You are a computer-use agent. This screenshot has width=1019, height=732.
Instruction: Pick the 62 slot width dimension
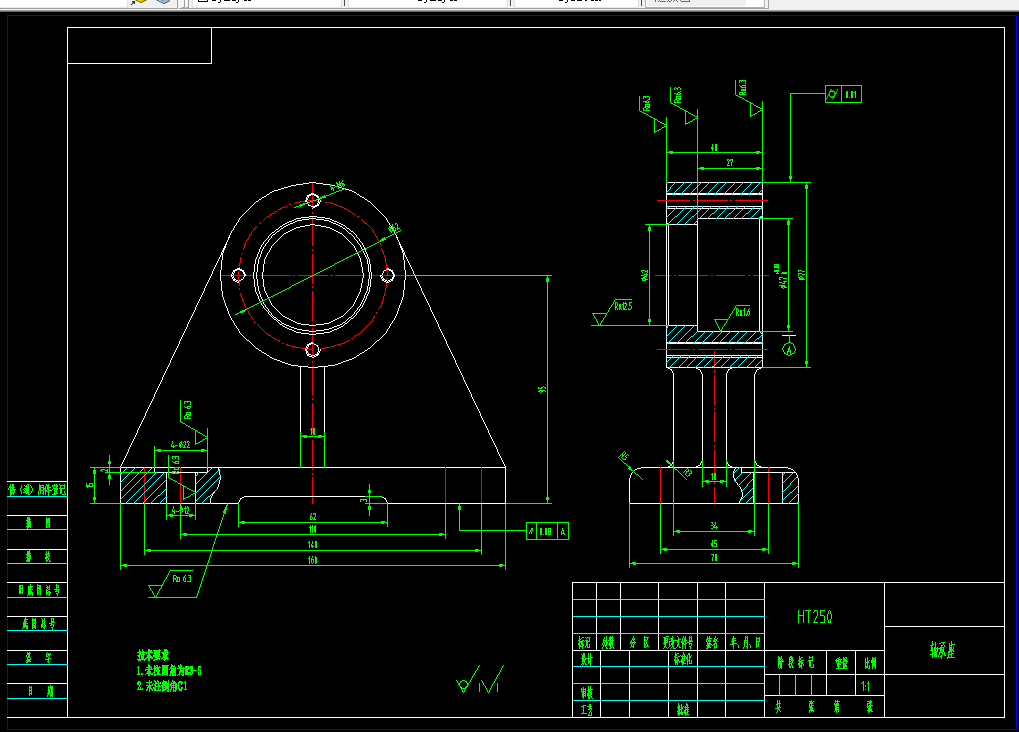(x=313, y=516)
